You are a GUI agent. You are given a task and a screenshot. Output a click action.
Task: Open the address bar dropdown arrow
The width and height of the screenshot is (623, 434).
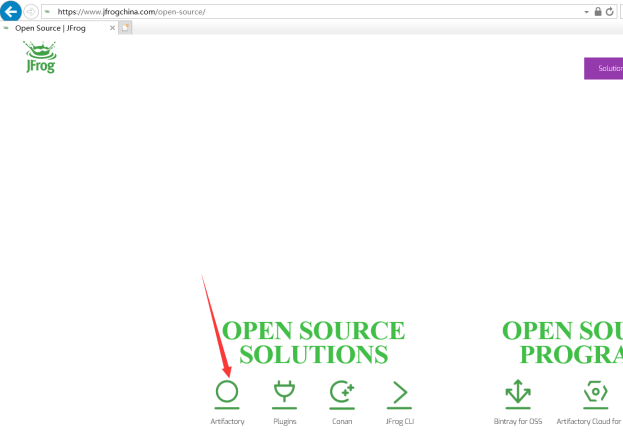click(x=586, y=12)
